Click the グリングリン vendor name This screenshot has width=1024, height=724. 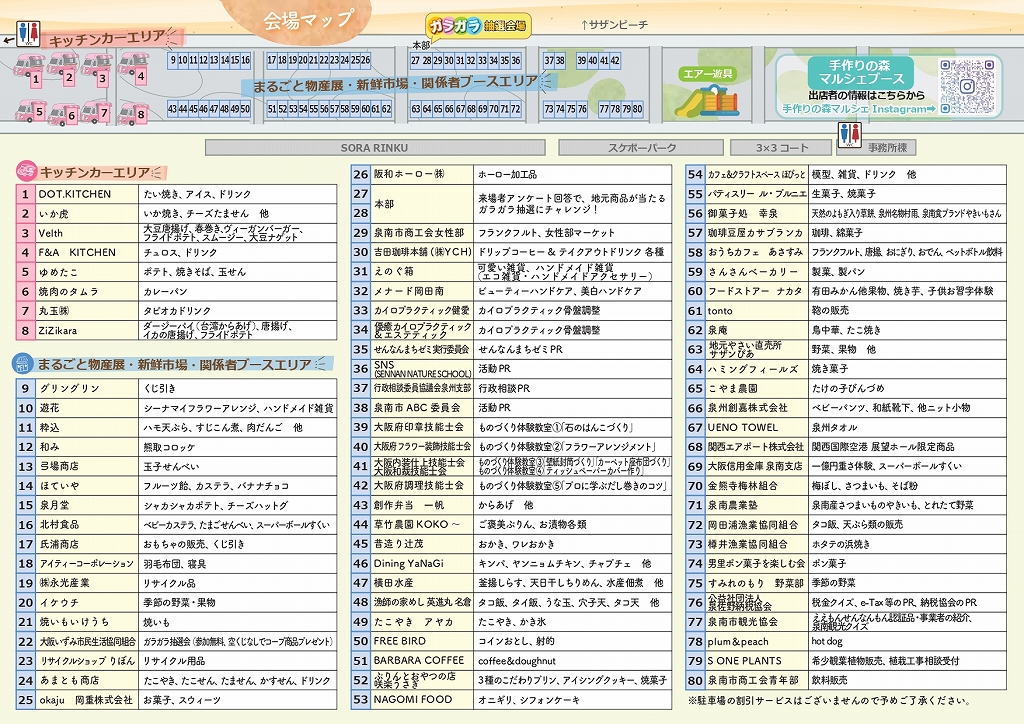coord(69,388)
